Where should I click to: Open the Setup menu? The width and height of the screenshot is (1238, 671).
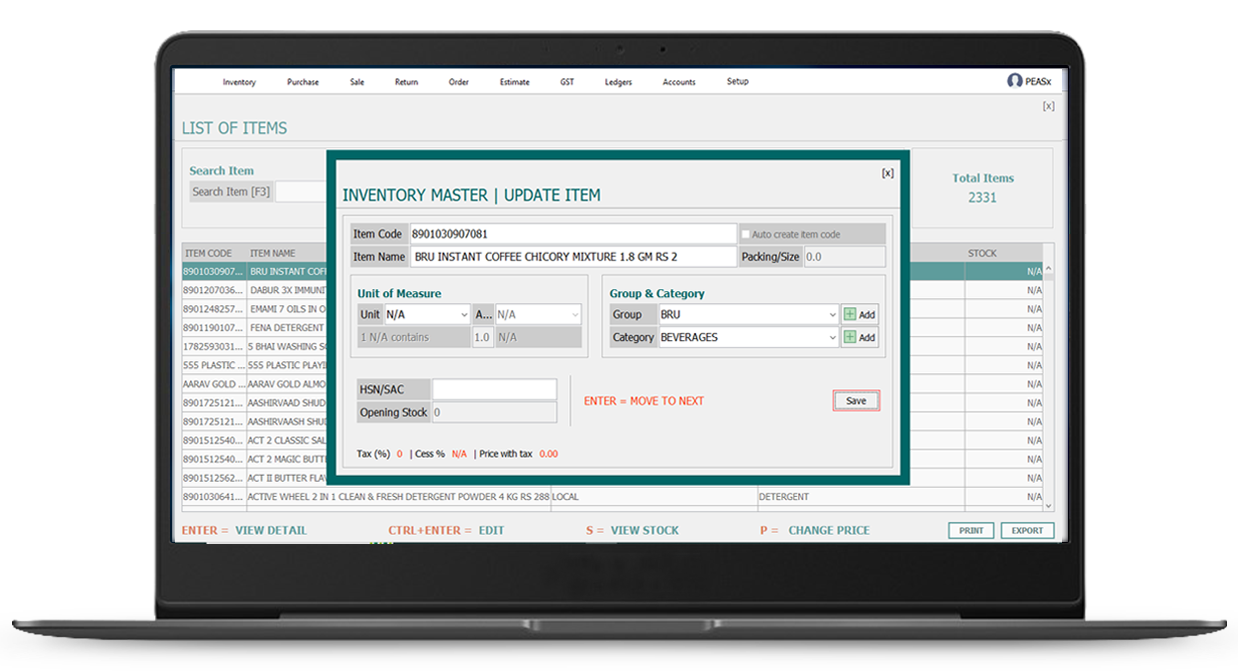coord(737,82)
